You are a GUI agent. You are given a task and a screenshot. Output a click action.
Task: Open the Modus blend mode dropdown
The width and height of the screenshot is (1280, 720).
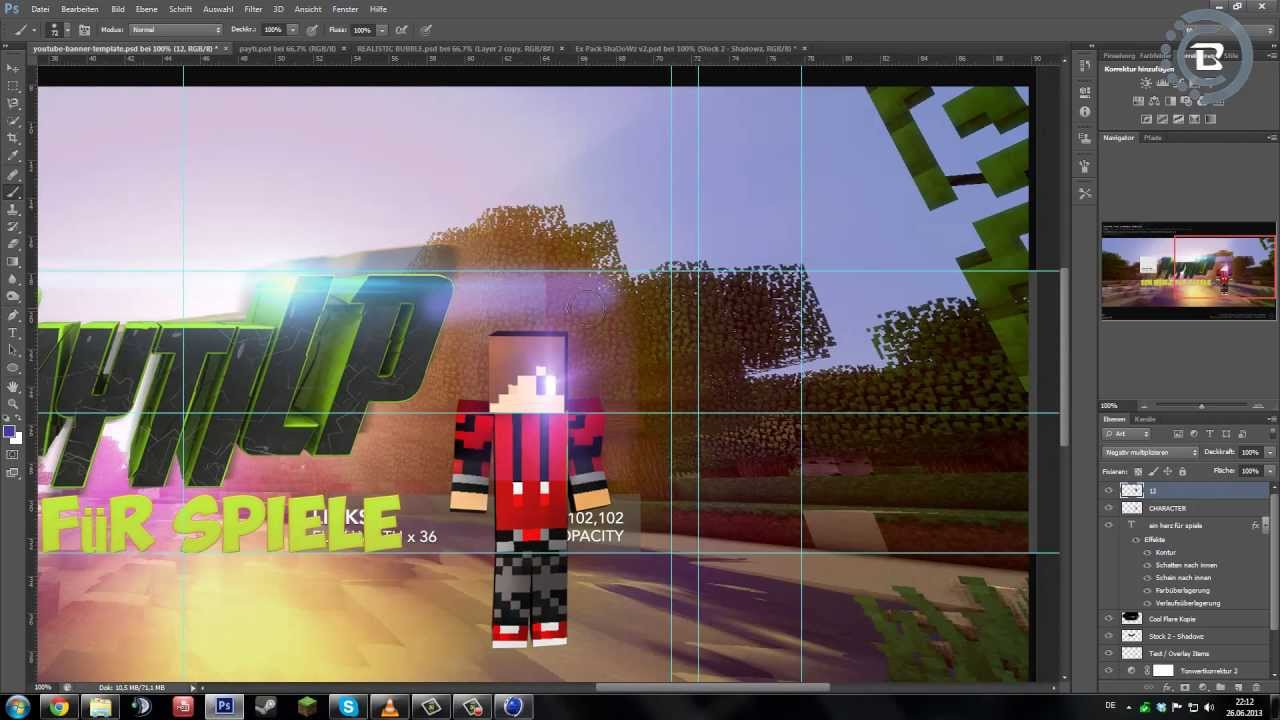[176, 30]
